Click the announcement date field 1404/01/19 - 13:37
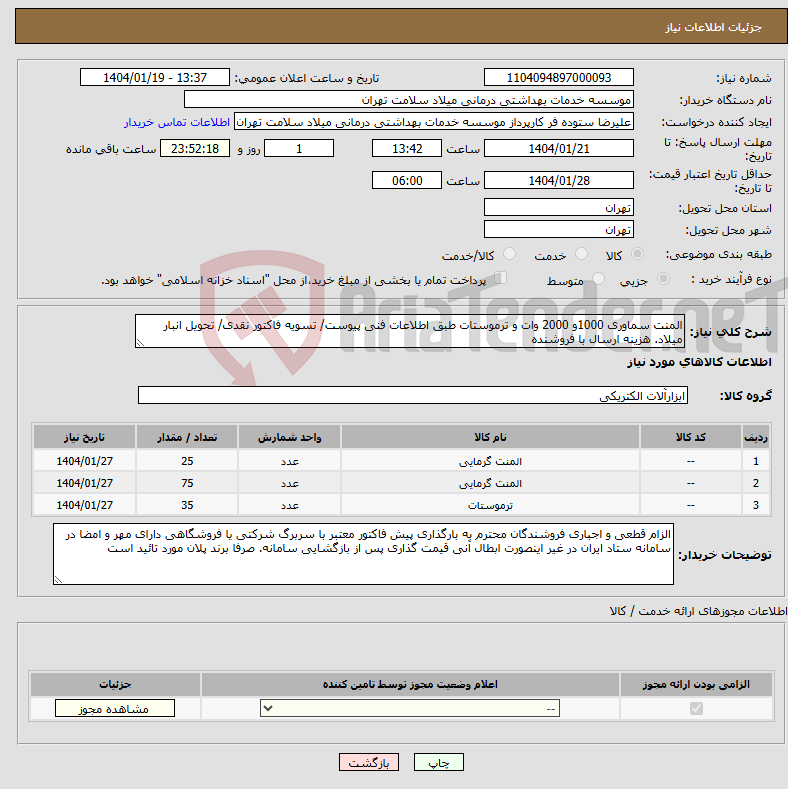 tap(154, 77)
